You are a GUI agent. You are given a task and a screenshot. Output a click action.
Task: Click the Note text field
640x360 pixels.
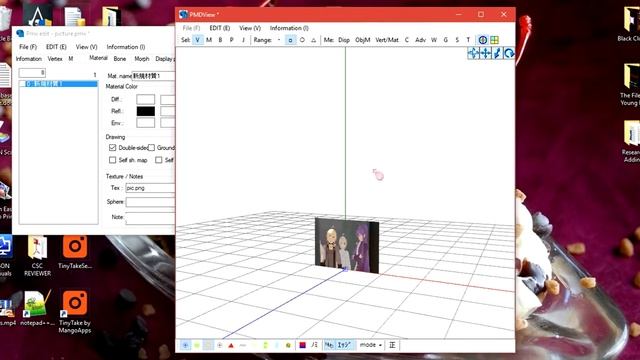(x=150, y=218)
